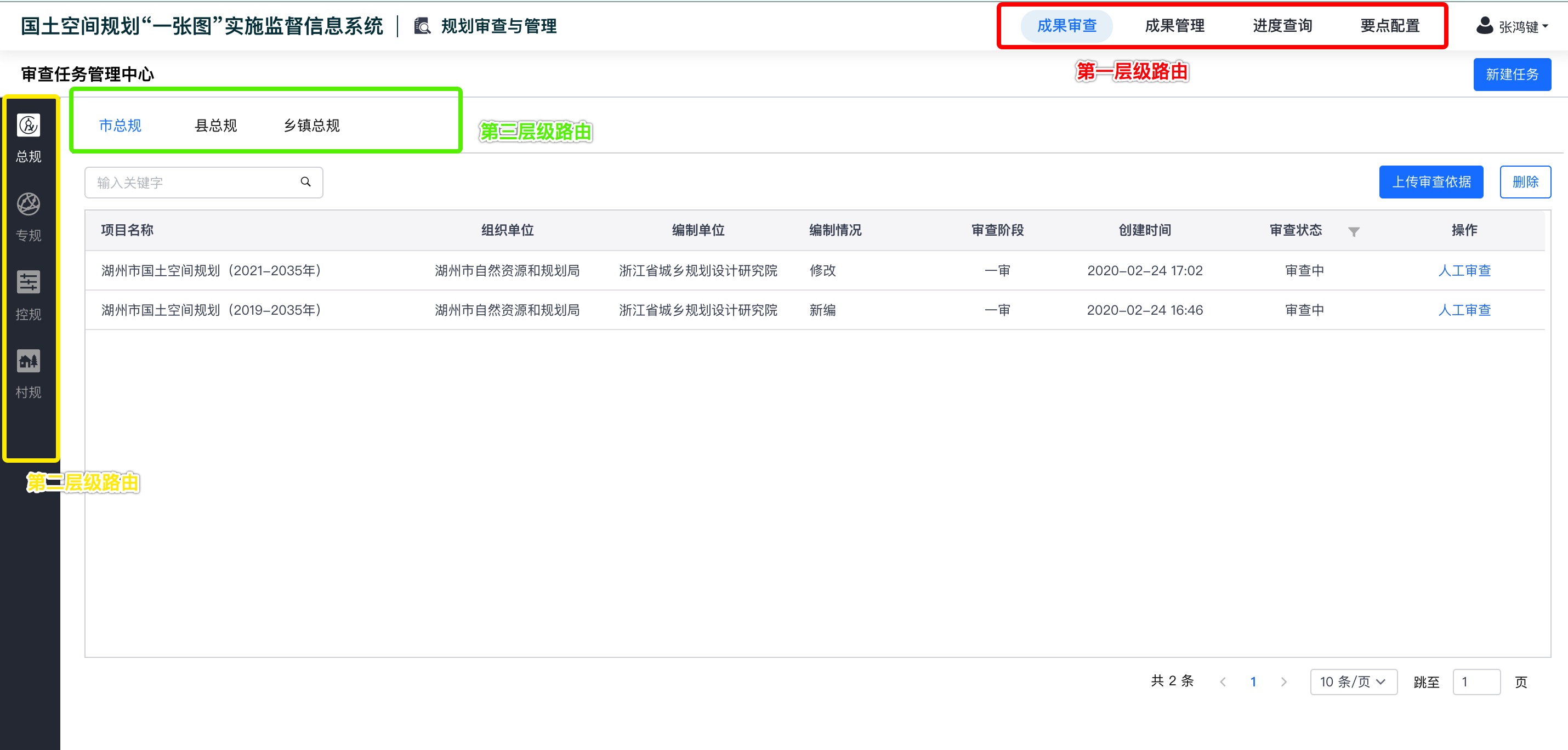Viewport: 1568px width, 750px height.
Task: Click the 审查阶段 column header
Action: tap(997, 230)
